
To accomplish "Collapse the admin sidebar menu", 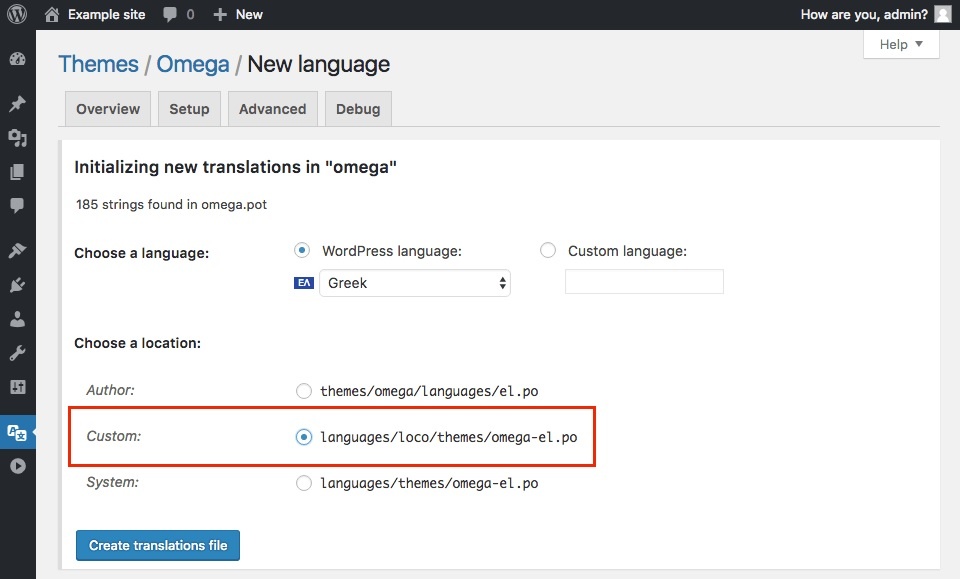I will click(x=17, y=466).
